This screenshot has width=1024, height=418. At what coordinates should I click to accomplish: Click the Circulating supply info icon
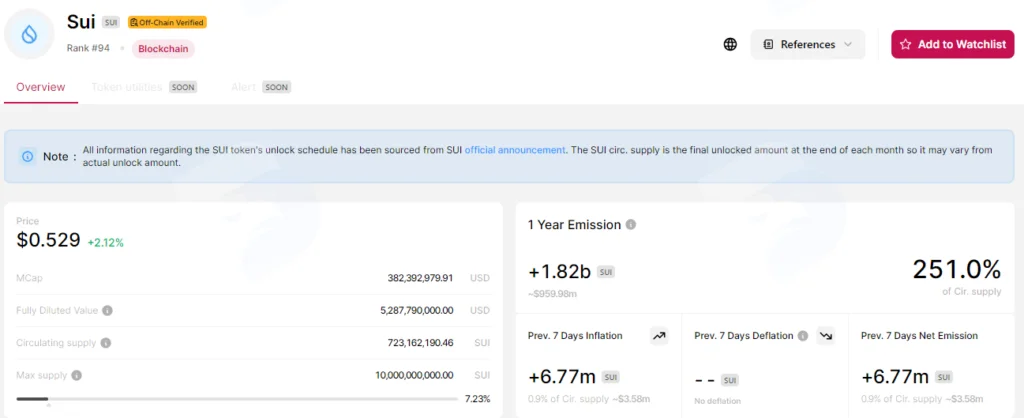[x=105, y=343]
